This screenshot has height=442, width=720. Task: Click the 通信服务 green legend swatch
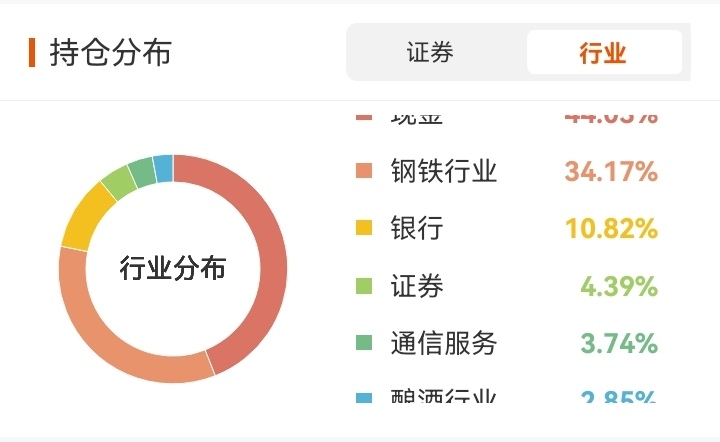coord(364,343)
